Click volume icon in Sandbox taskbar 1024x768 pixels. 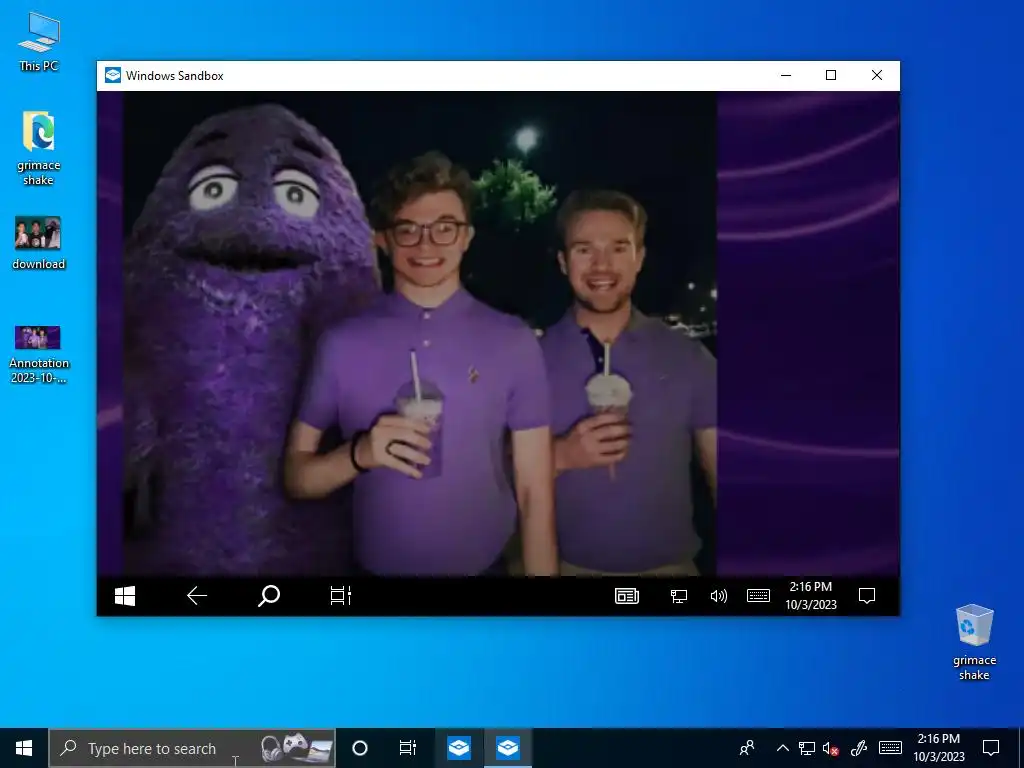tap(718, 596)
